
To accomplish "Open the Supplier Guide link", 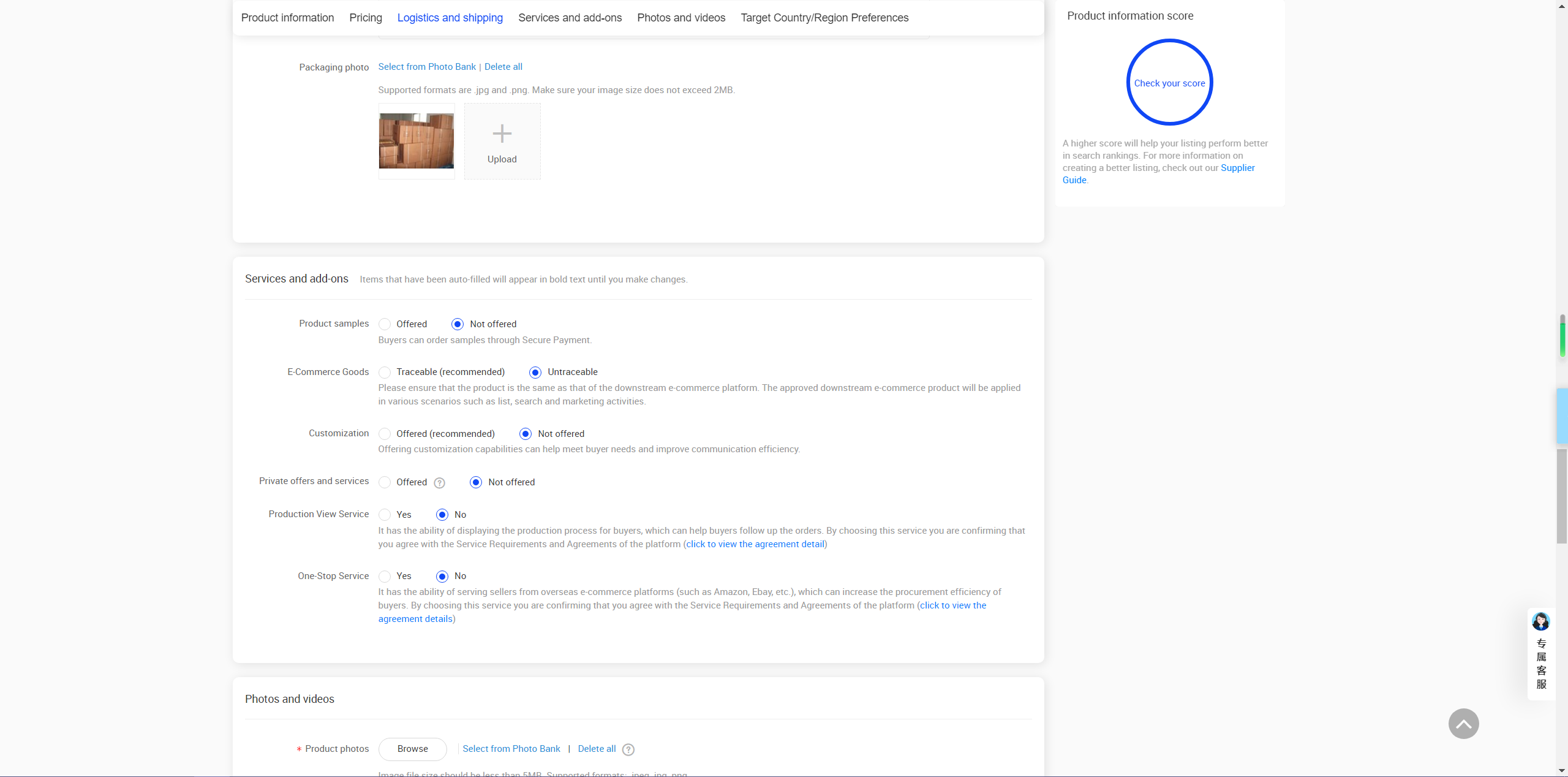I will coord(1237,168).
